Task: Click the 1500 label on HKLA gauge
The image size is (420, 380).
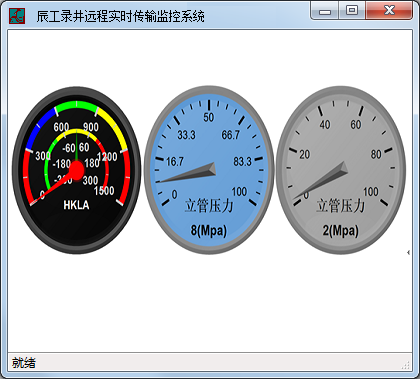Action: (104, 191)
